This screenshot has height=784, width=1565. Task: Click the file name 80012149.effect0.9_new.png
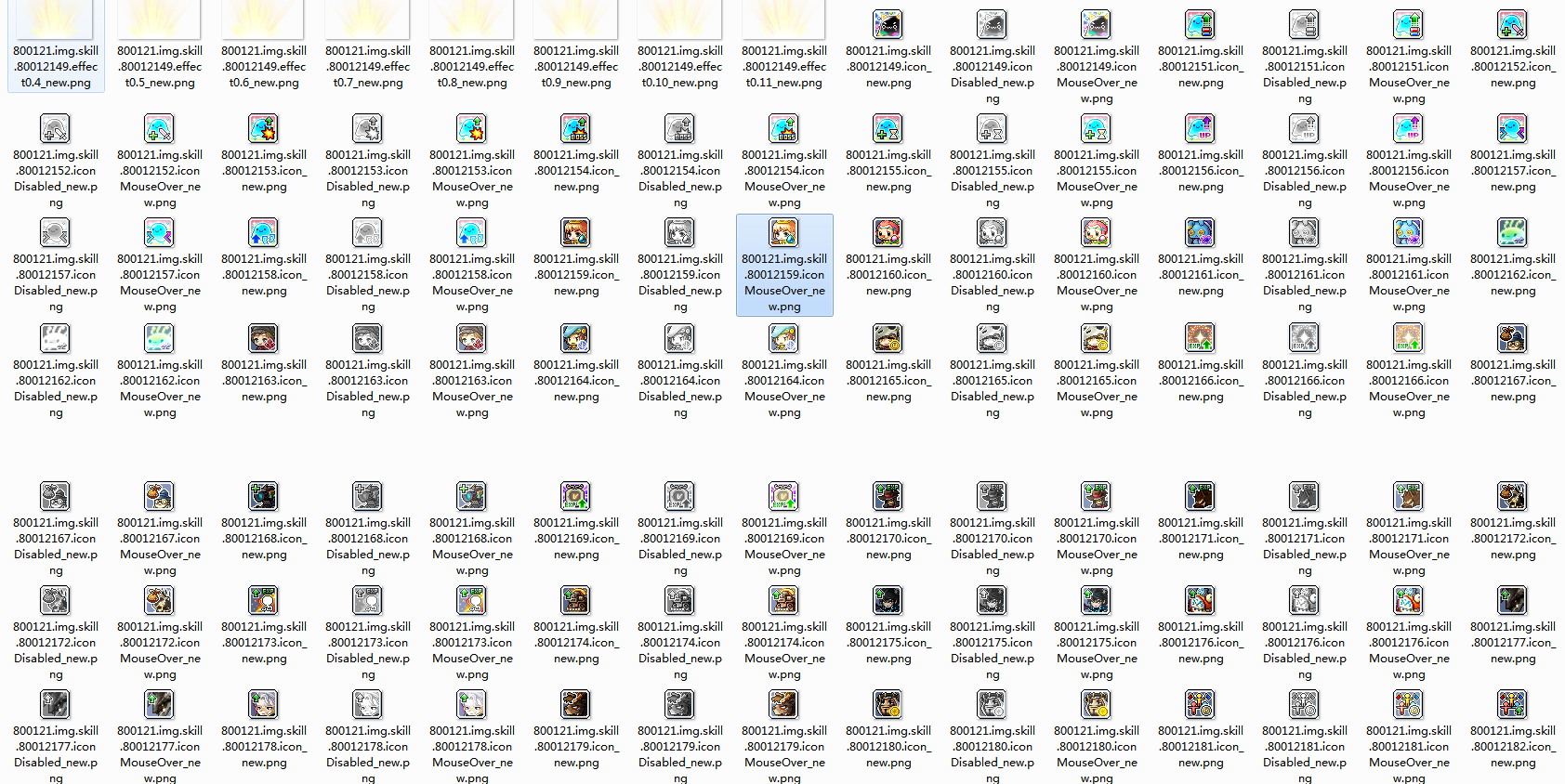tap(576, 67)
